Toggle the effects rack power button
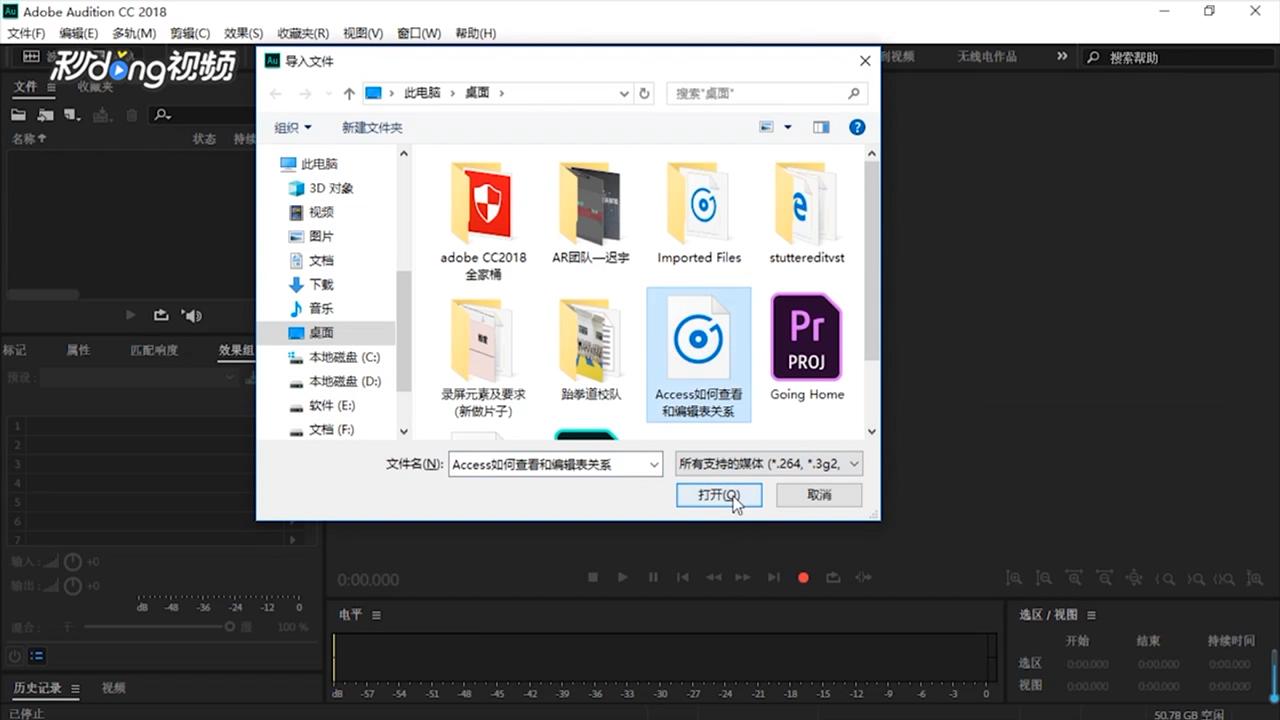 pos(15,656)
